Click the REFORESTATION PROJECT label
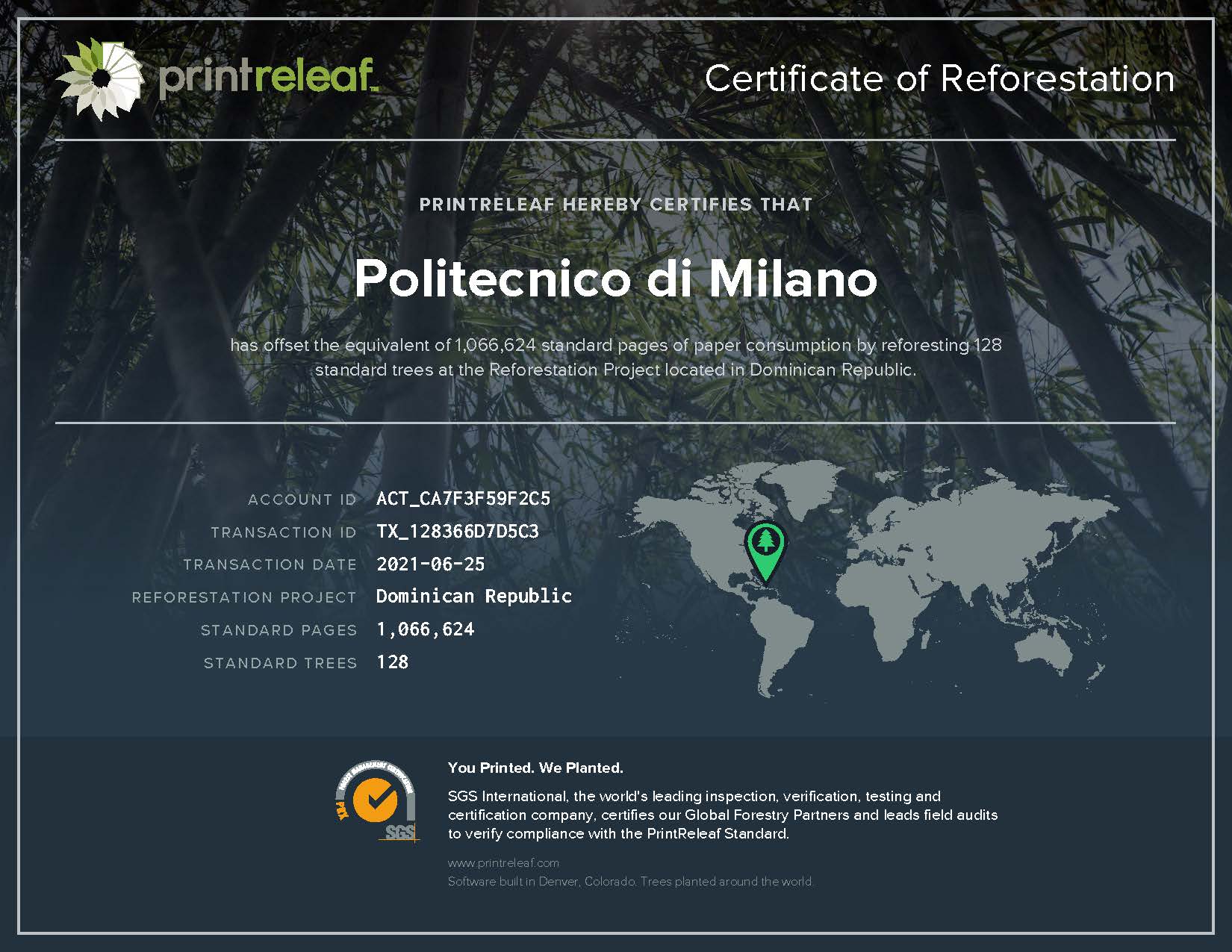Image resolution: width=1232 pixels, height=952 pixels. coord(244,598)
